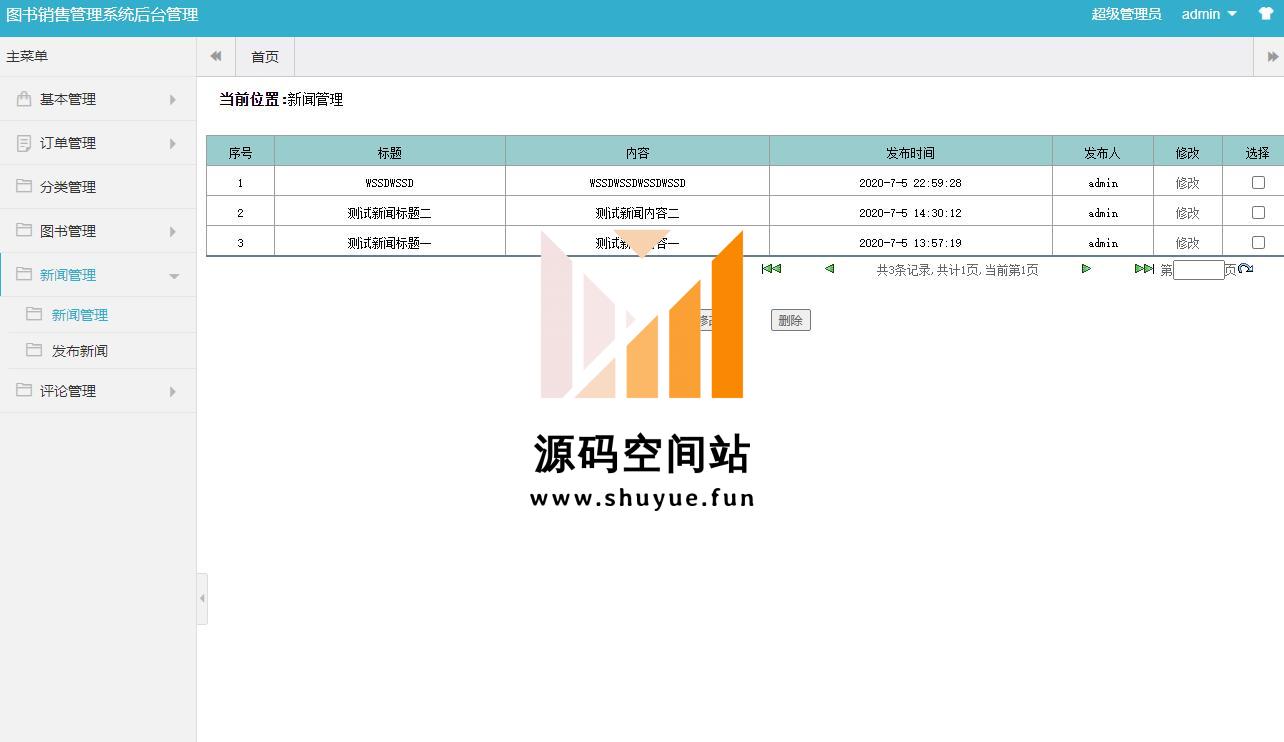The image size is (1284, 742).
Task: Click the 发布时间 column header
Action: 910,152
